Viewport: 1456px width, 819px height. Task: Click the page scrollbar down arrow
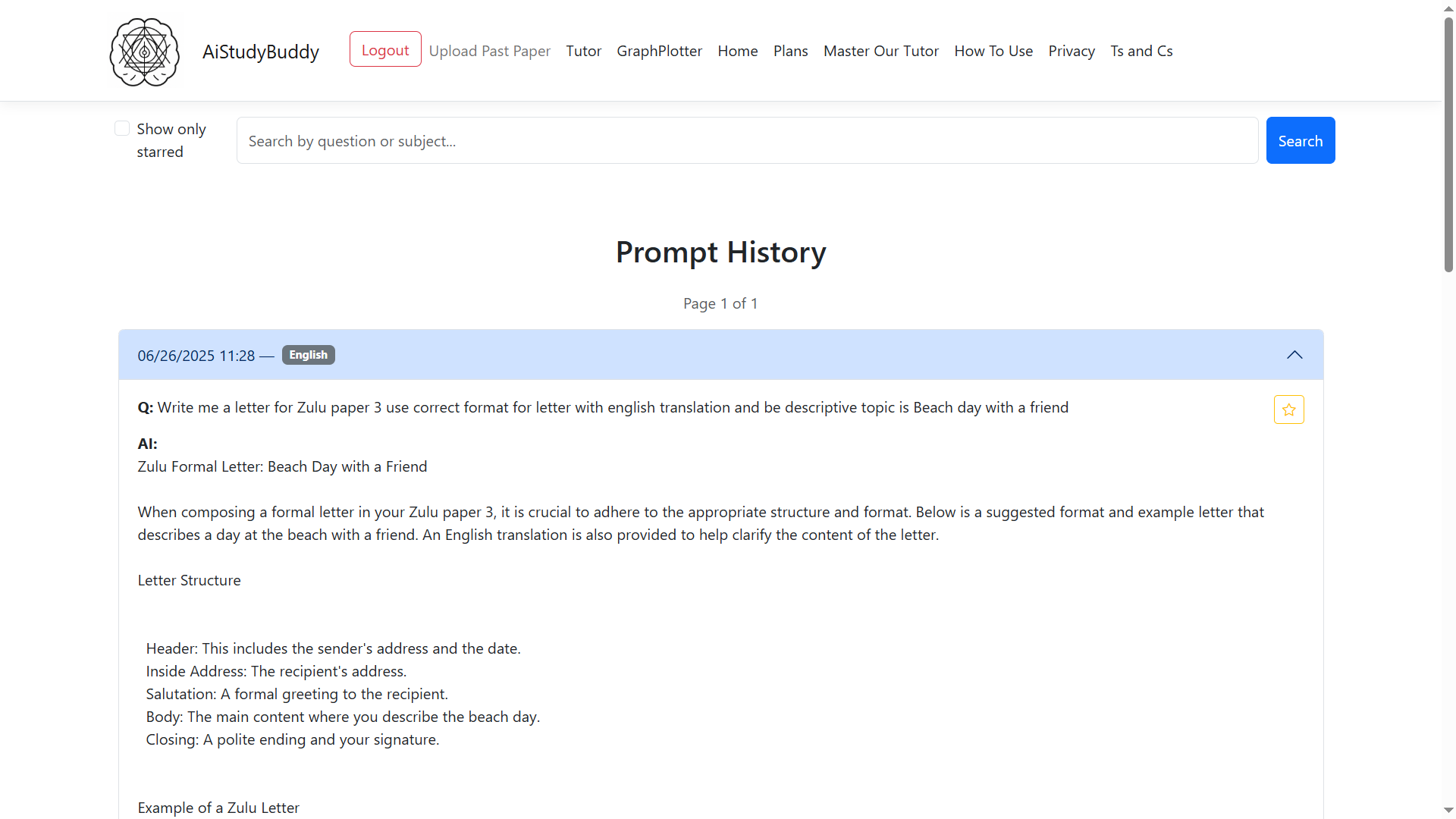[x=1448, y=810]
